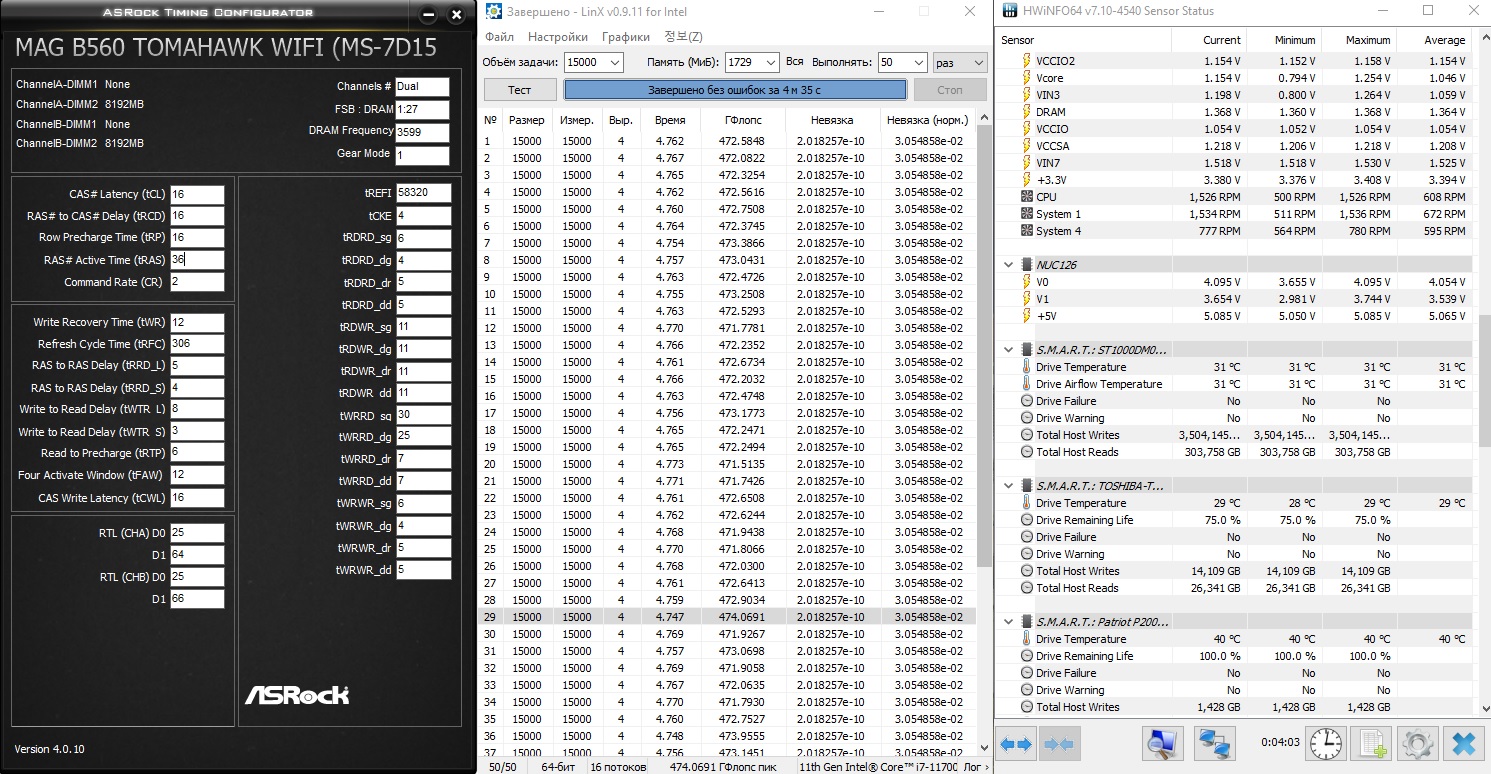Open the Графики menu in LinX
Viewport: 1491px width, 774px height.
pyautogui.click(x=626, y=37)
